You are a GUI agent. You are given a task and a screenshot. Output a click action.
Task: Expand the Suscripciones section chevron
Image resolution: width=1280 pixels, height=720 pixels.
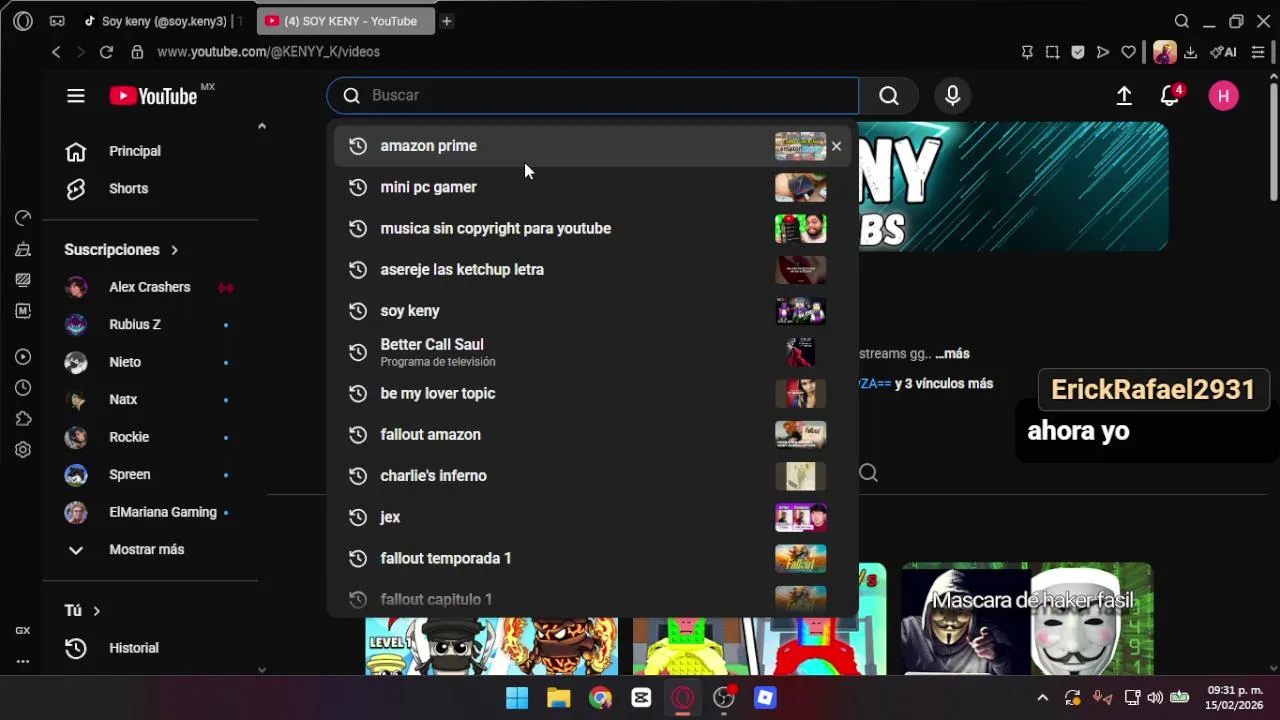pyautogui.click(x=174, y=250)
